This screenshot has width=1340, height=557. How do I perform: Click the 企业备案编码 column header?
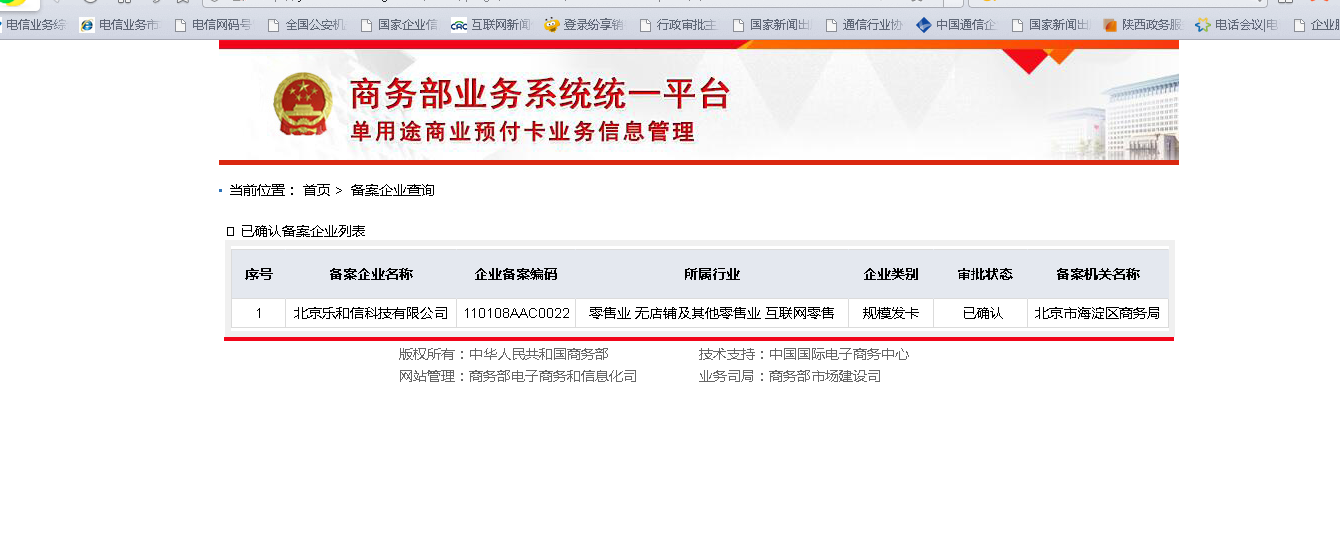tap(516, 274)
